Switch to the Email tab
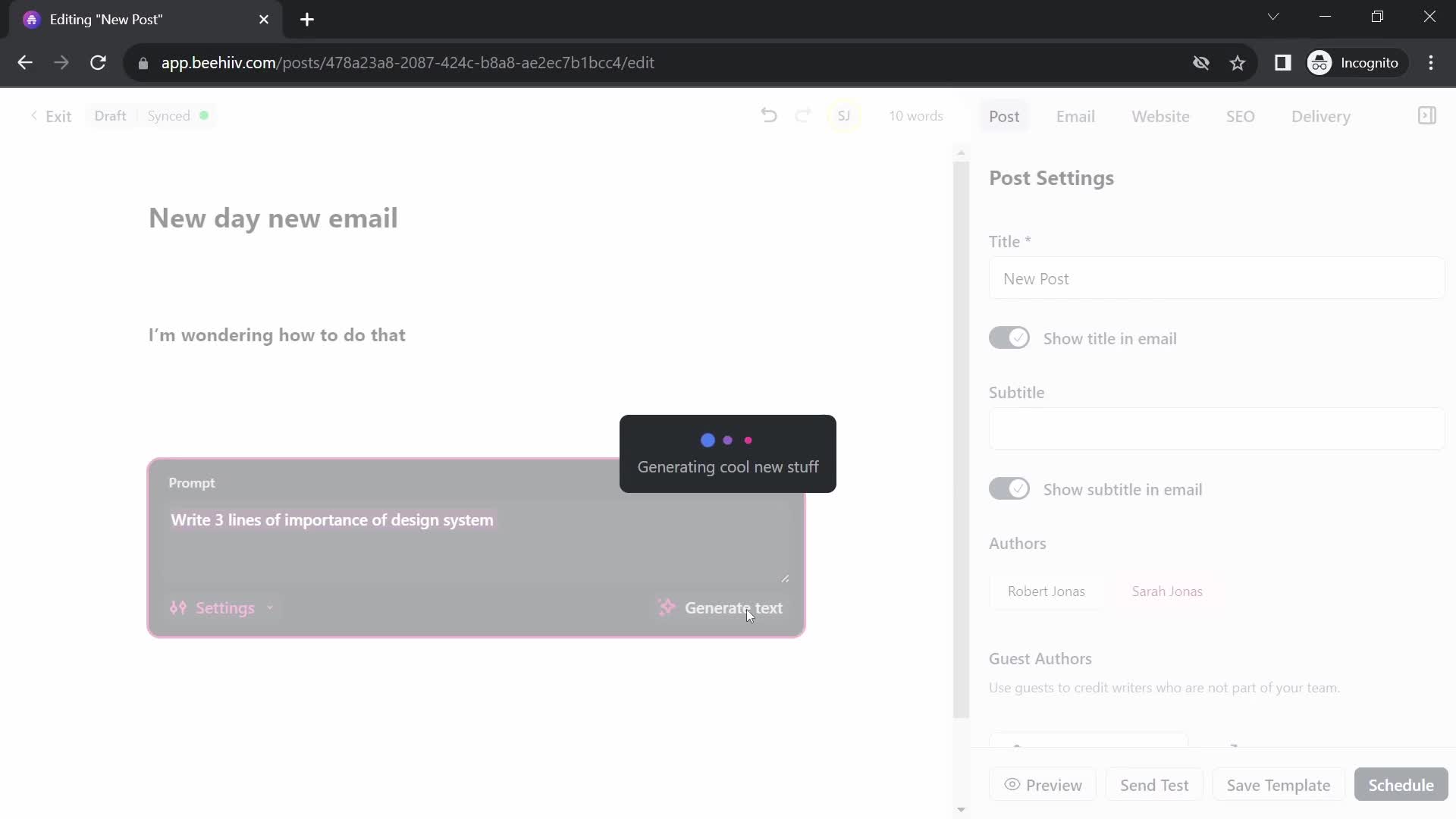 click(1075, 116)
